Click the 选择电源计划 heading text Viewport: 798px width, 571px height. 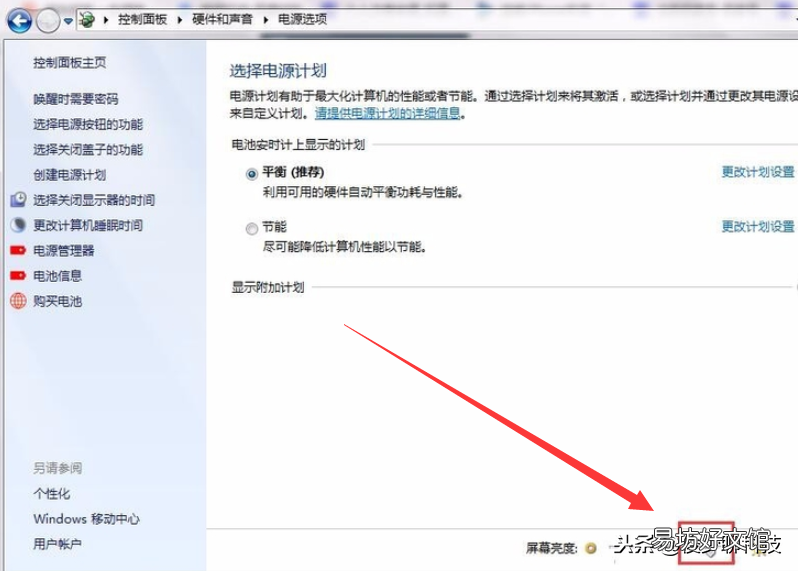tap(278, 71)
